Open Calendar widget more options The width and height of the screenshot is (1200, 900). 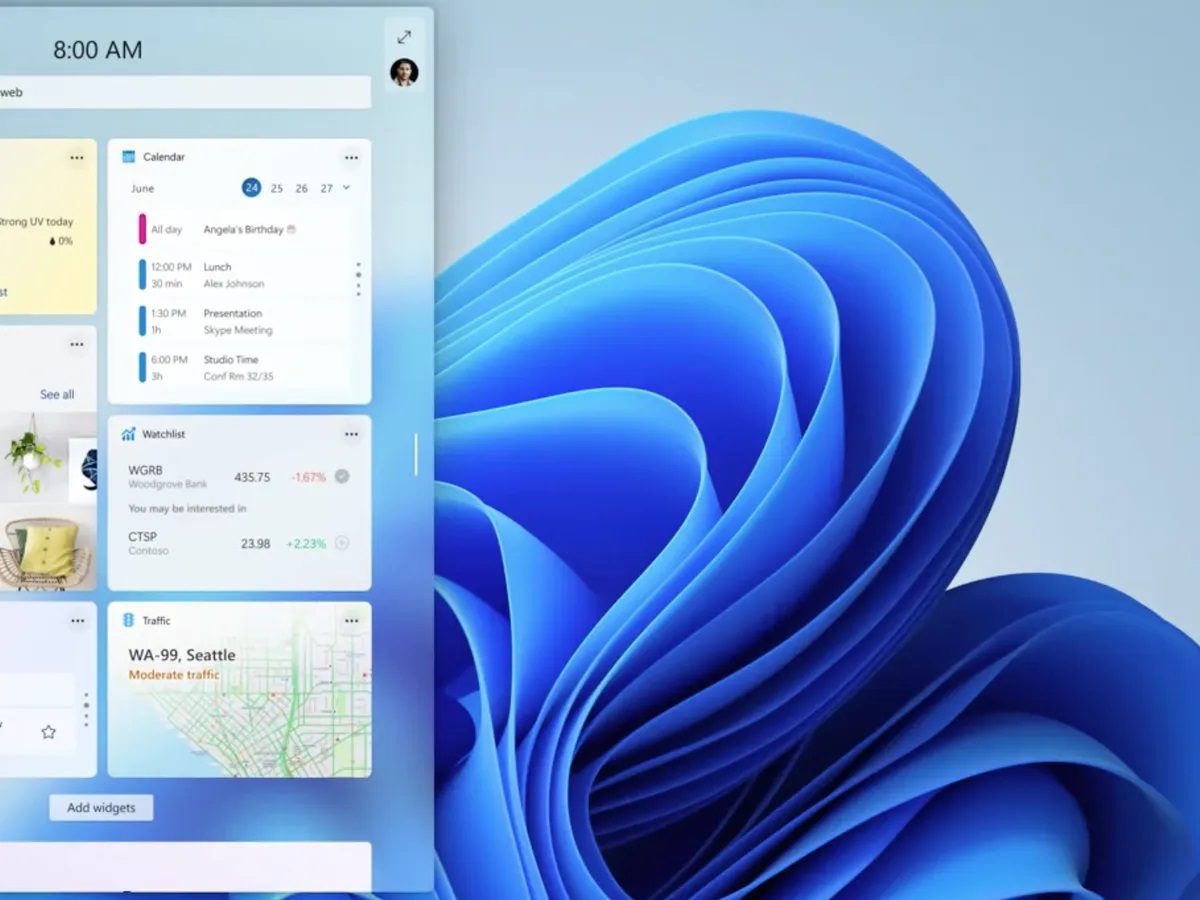pos(351,158)
